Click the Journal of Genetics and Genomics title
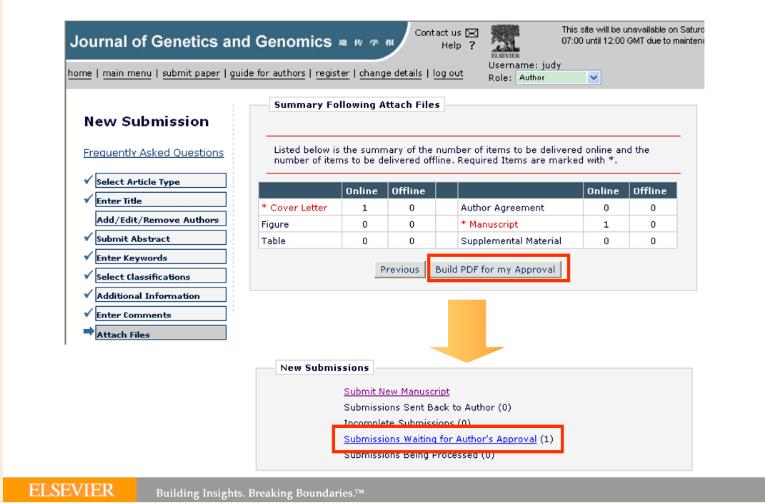 (x=201, y=41)
